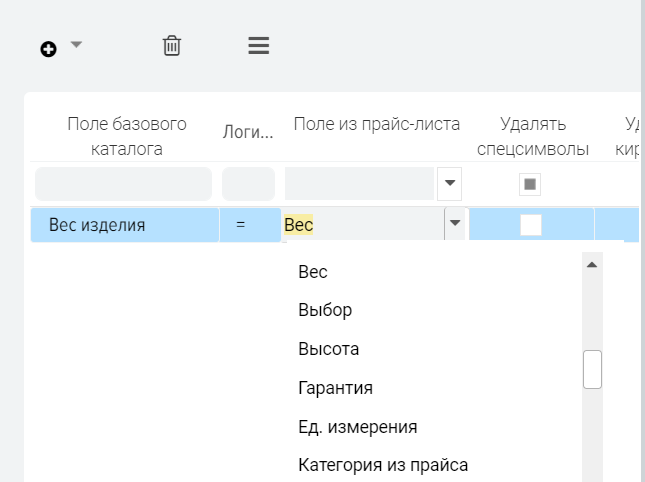Toggle the filter checkbox under Удалять спецсимволы
Screen dimensions: 645x482
tap(530, 184)
